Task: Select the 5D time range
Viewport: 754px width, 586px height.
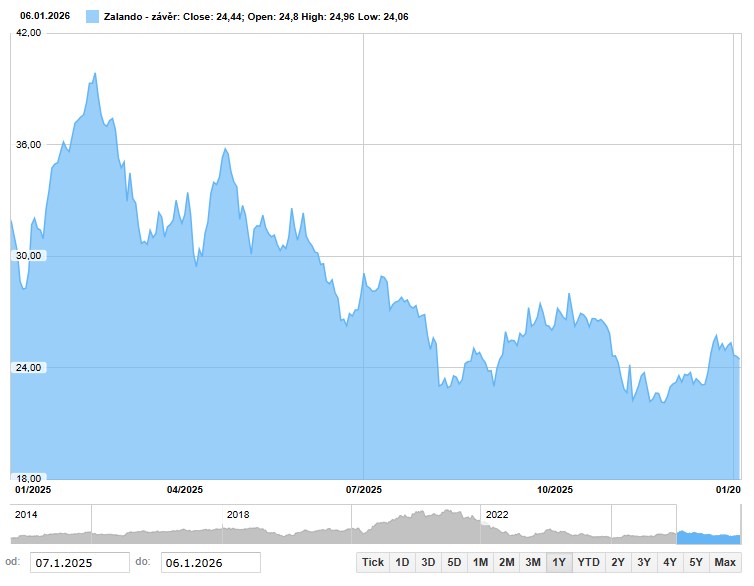Action: click(454, 562)
